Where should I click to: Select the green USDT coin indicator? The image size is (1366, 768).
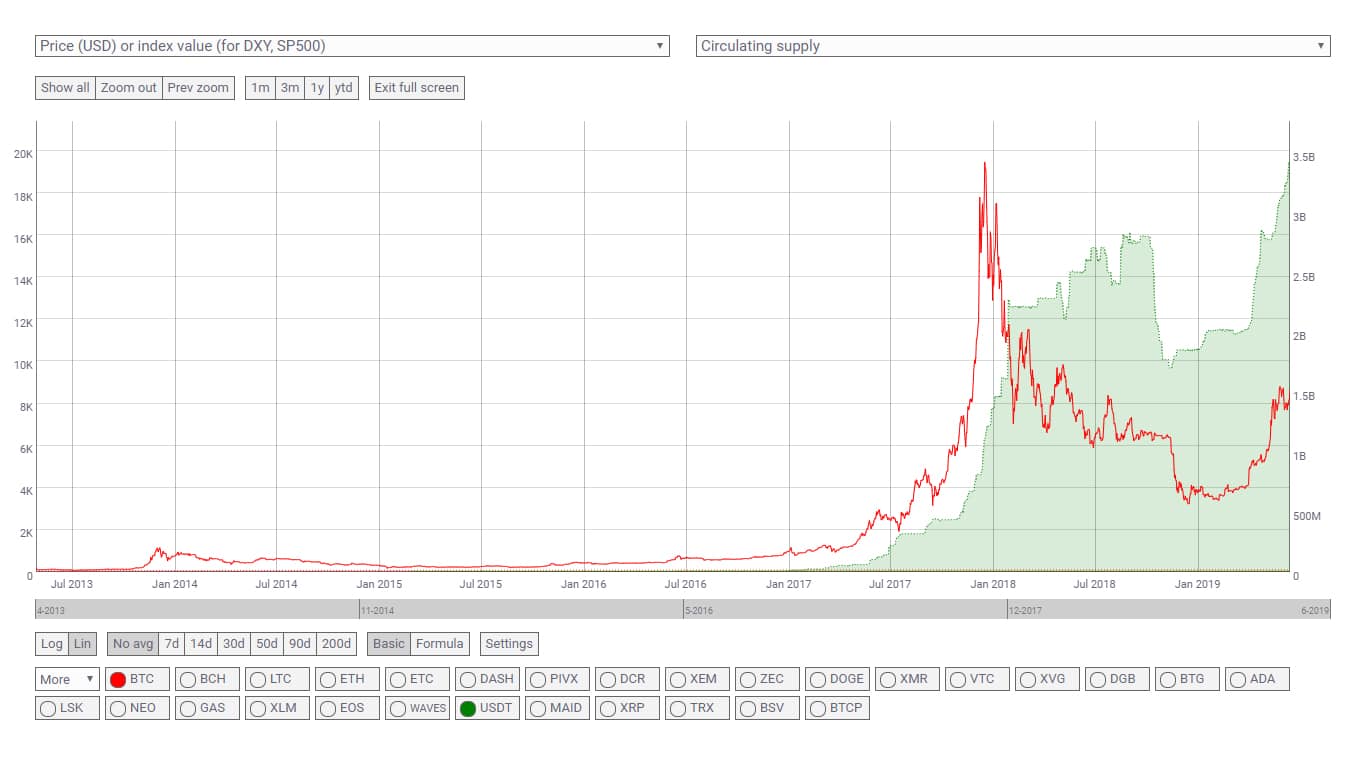(468, 709)
